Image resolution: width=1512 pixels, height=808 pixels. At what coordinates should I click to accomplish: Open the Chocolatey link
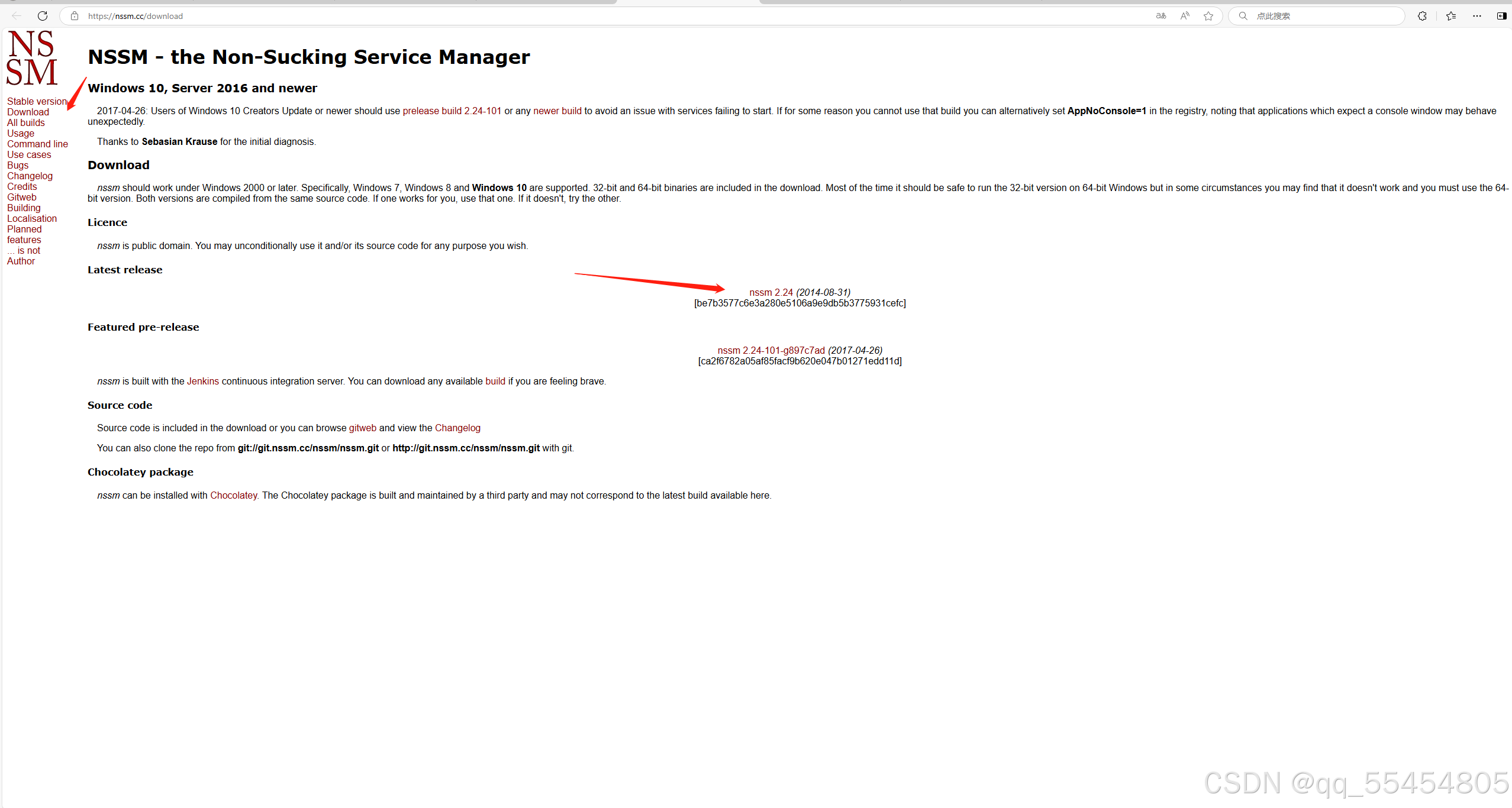(234, 495)
